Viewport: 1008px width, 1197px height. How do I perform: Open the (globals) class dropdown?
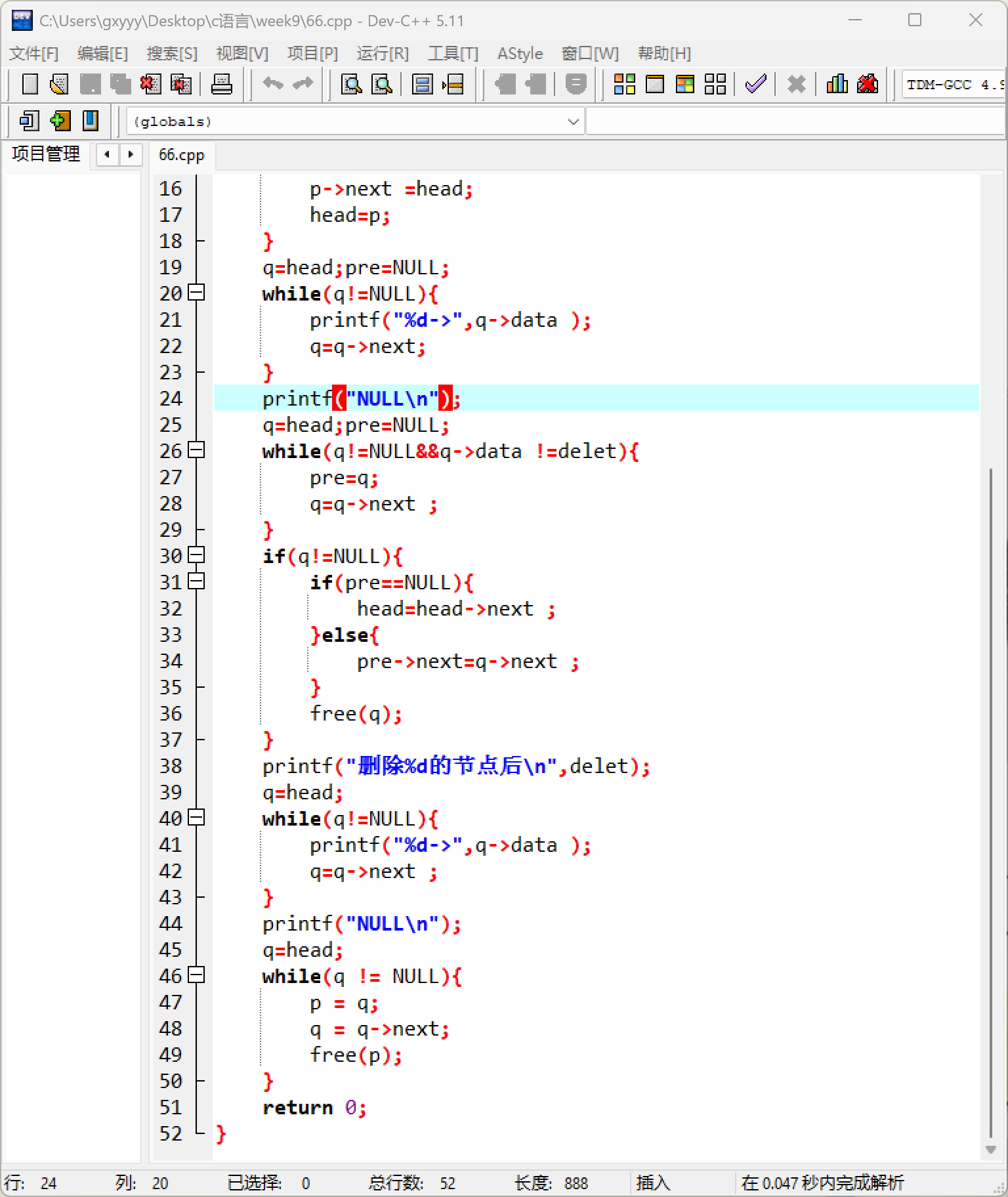pyautogui.click(x=355, y=121)
